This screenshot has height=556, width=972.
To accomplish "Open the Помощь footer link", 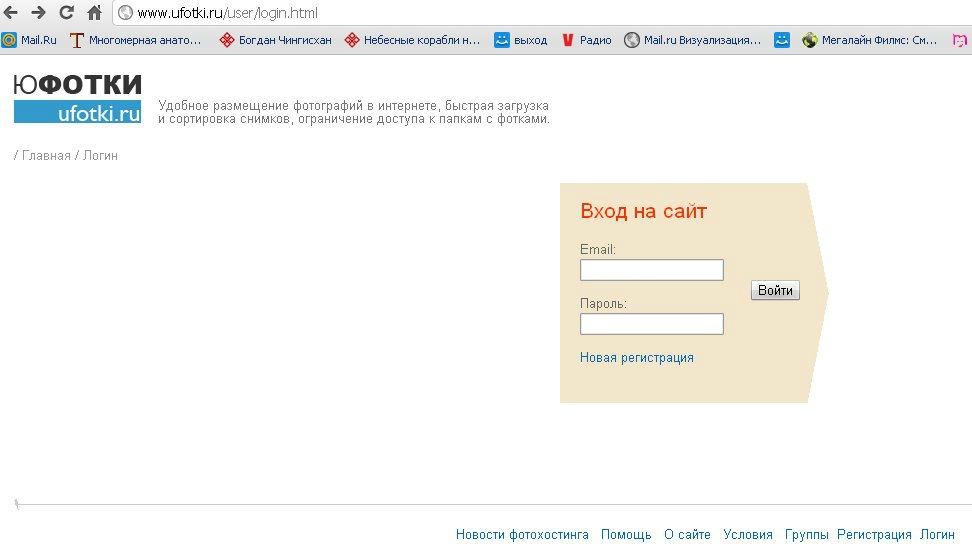I will point(626,535).
